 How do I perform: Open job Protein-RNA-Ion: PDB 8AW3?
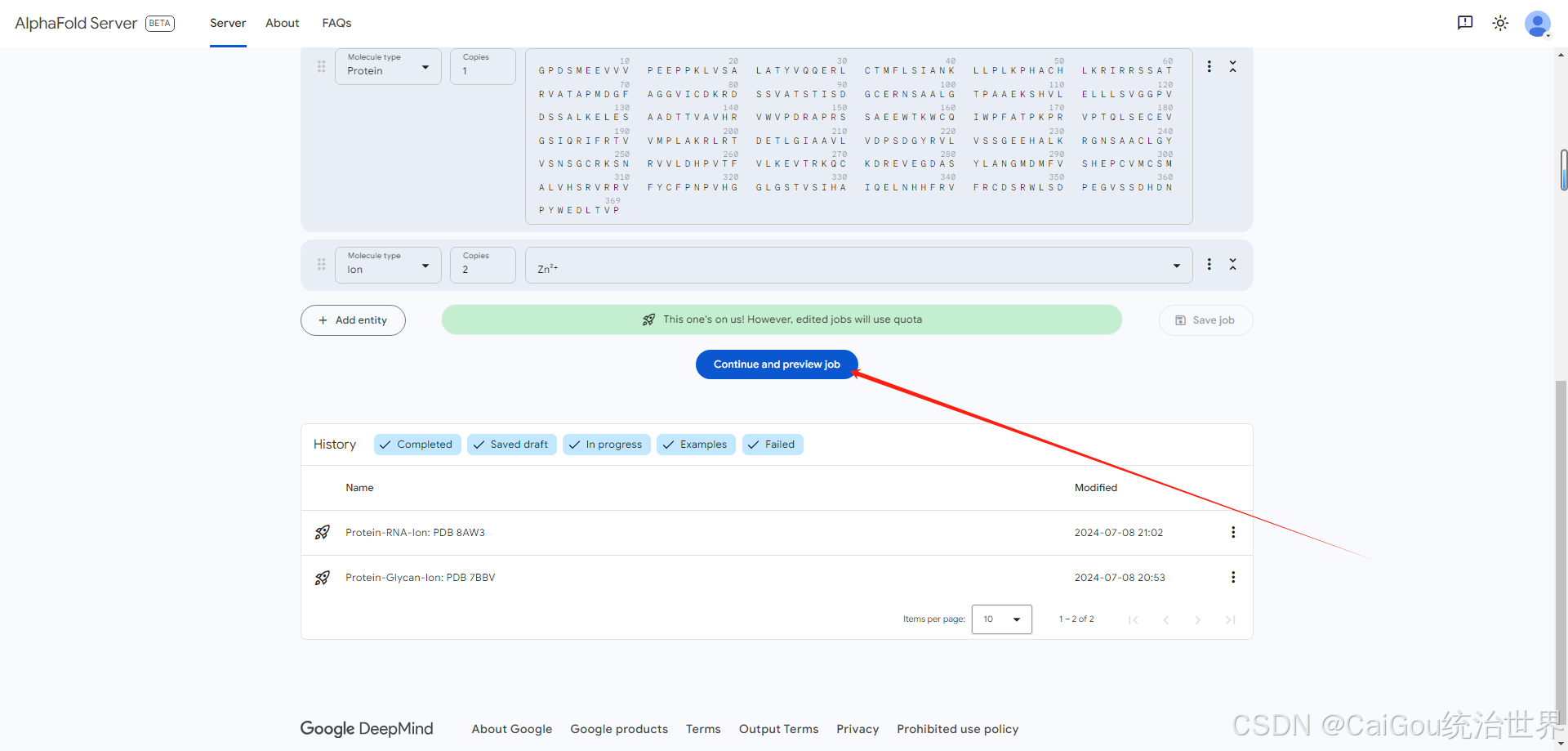click(x=415, y=533)
